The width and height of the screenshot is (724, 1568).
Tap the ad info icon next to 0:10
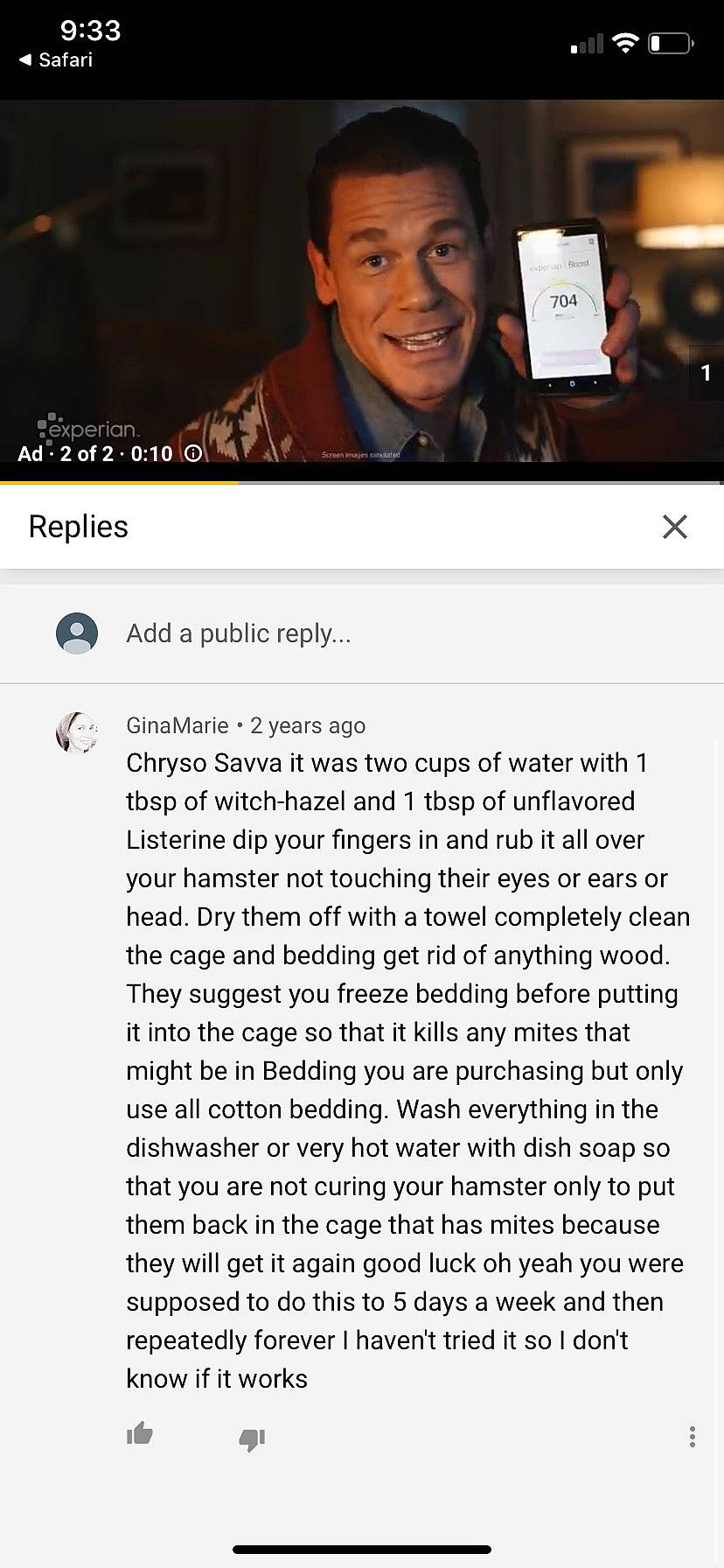[x=192, y=453]
